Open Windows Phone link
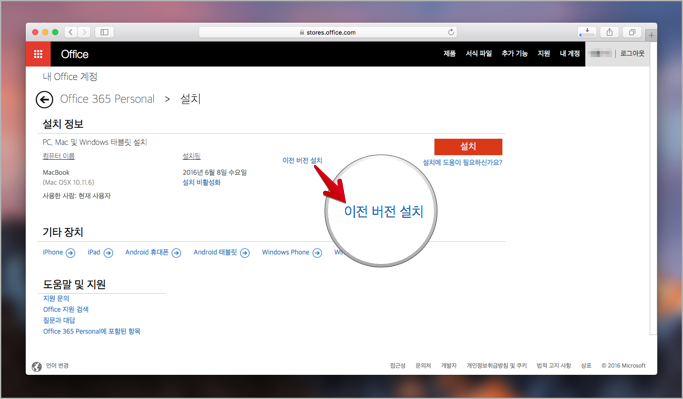This screenshot has width=683, height=399. [285, 252]
